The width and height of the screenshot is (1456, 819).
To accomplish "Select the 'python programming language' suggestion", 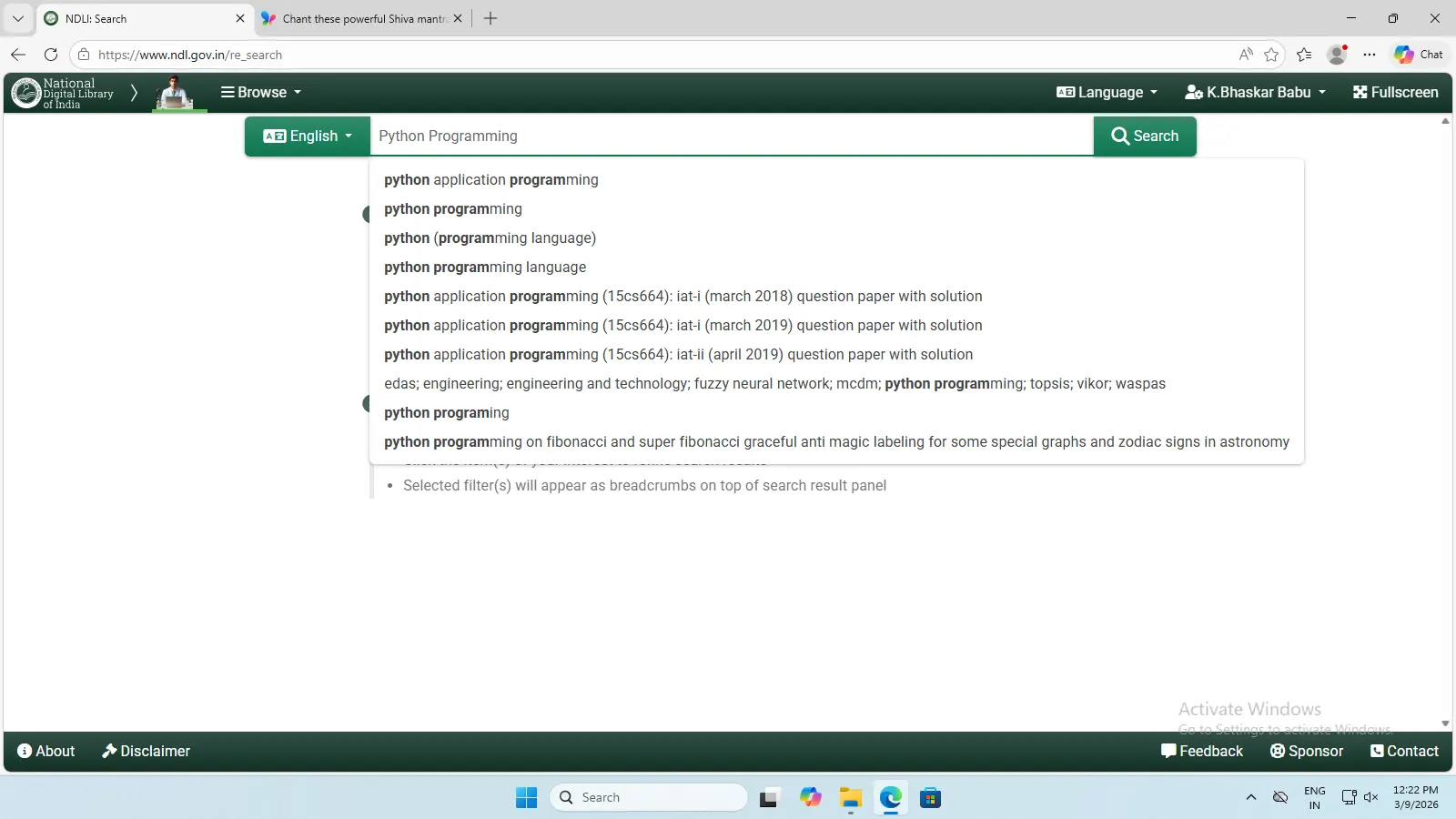I will 485,268.
